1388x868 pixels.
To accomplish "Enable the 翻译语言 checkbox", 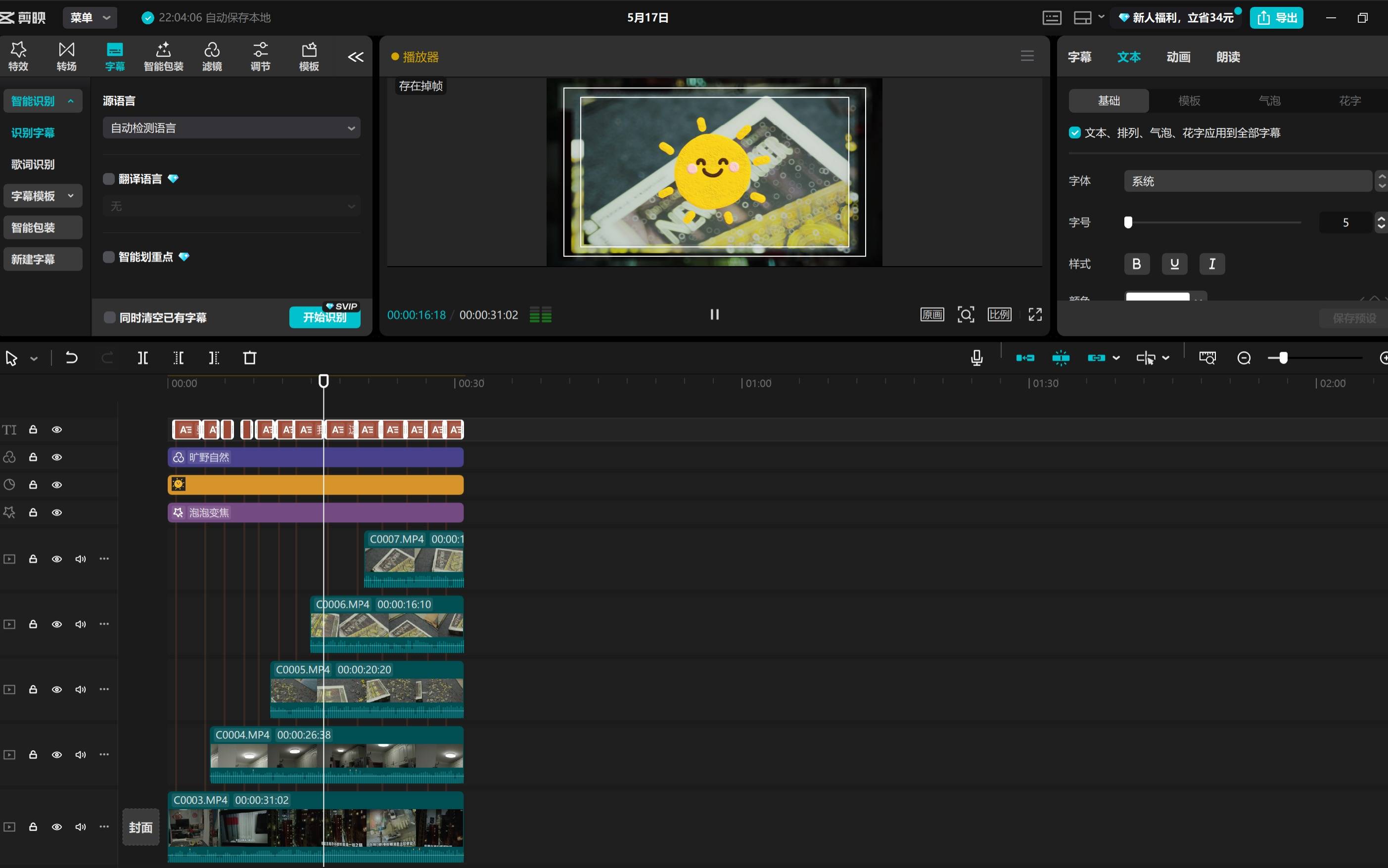I will coord(109,179).
